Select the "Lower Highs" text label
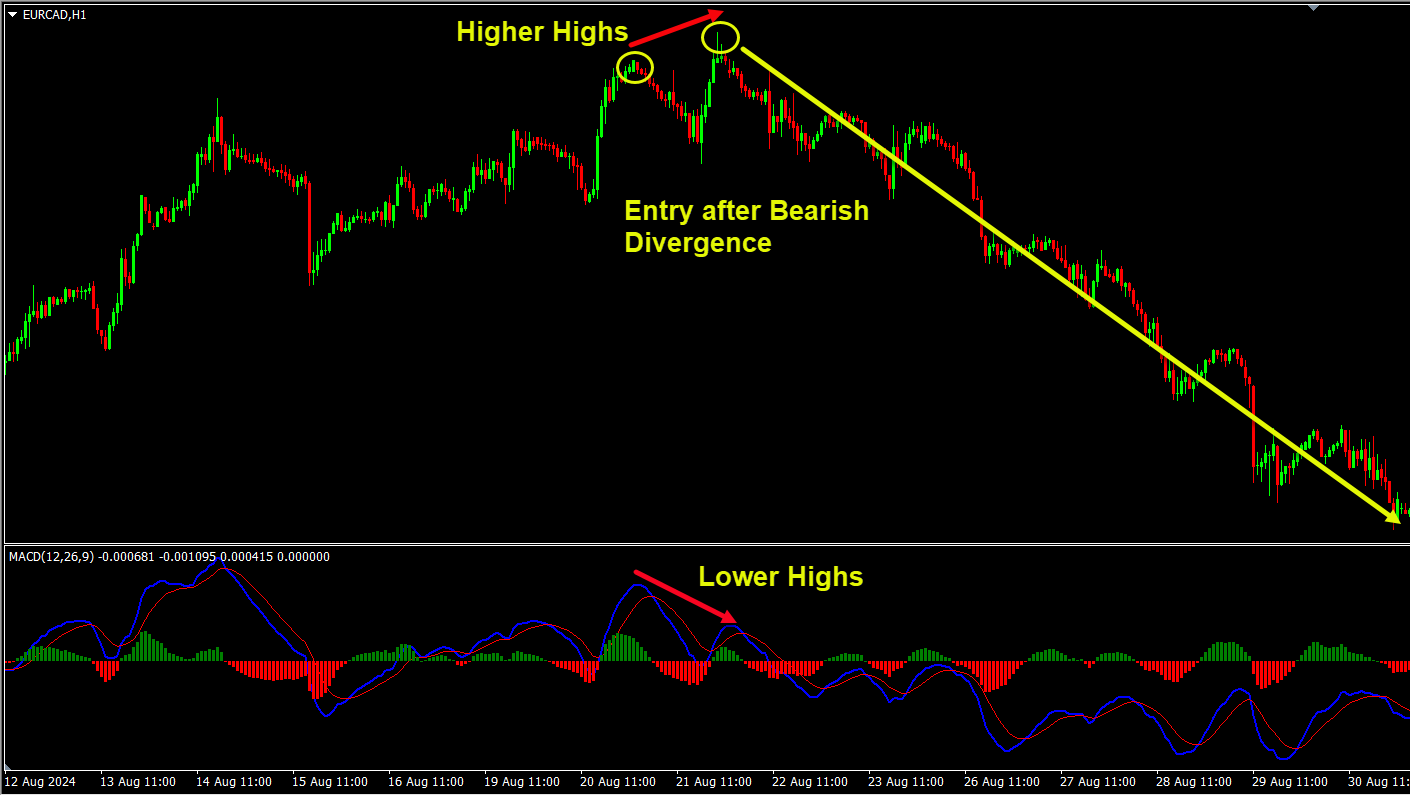The height and width of the screenshot is (795, 1410). pos(780,577)
